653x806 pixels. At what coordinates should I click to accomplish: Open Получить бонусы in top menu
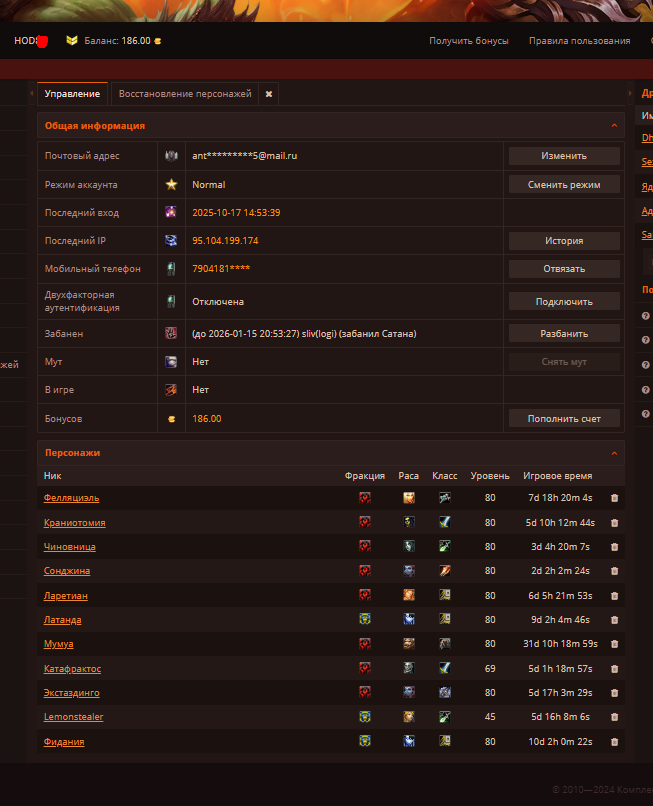[x=468, y=41]
